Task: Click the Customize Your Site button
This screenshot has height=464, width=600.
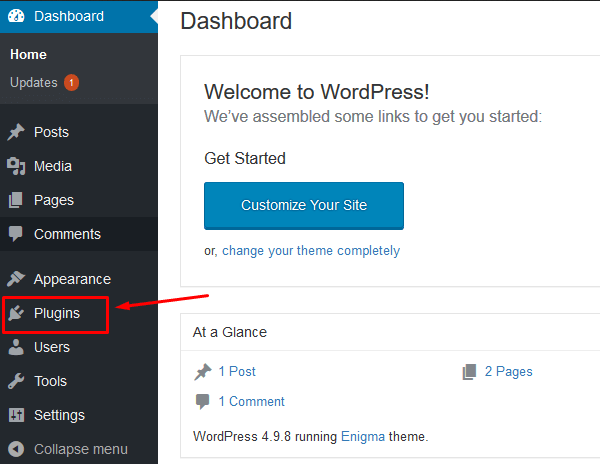Action: point(304,206)
